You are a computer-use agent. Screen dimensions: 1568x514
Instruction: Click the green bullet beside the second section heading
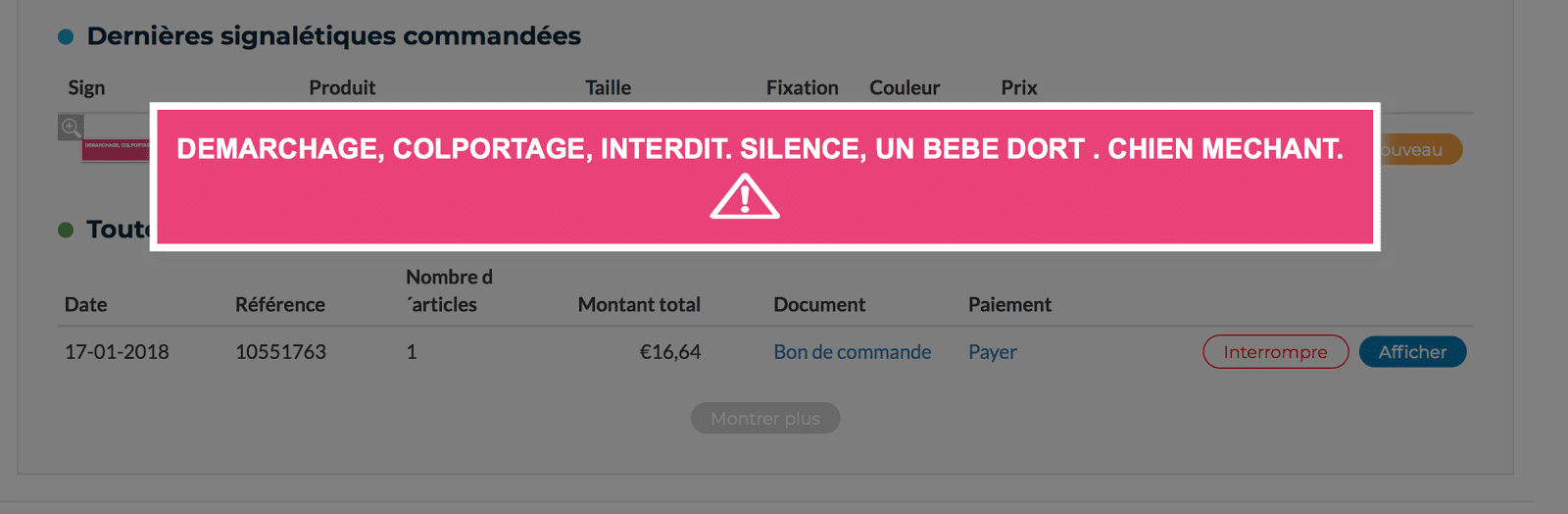66,231
